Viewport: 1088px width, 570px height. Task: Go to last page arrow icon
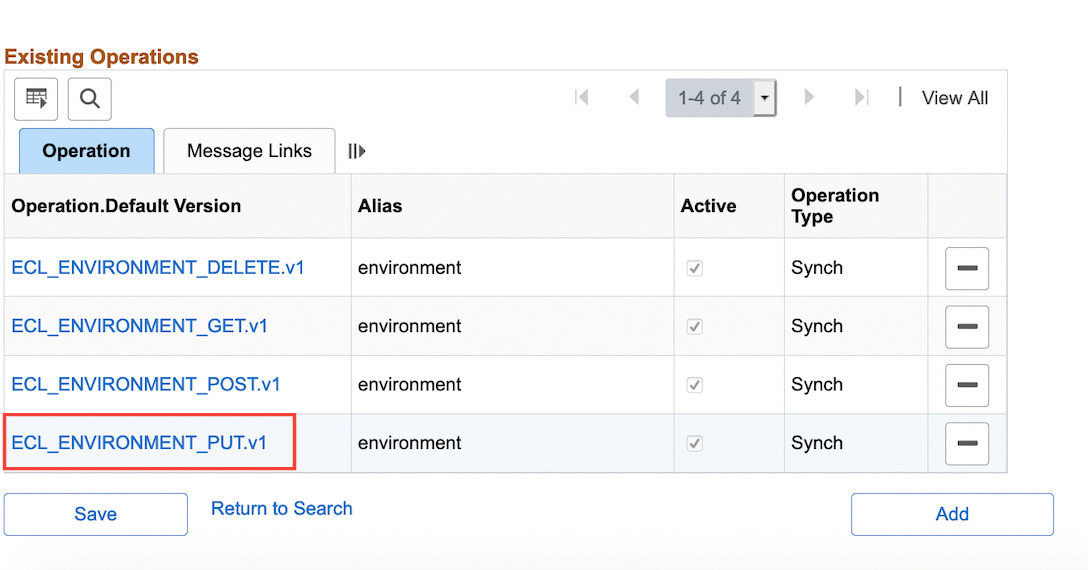click(x=861, y=97)
